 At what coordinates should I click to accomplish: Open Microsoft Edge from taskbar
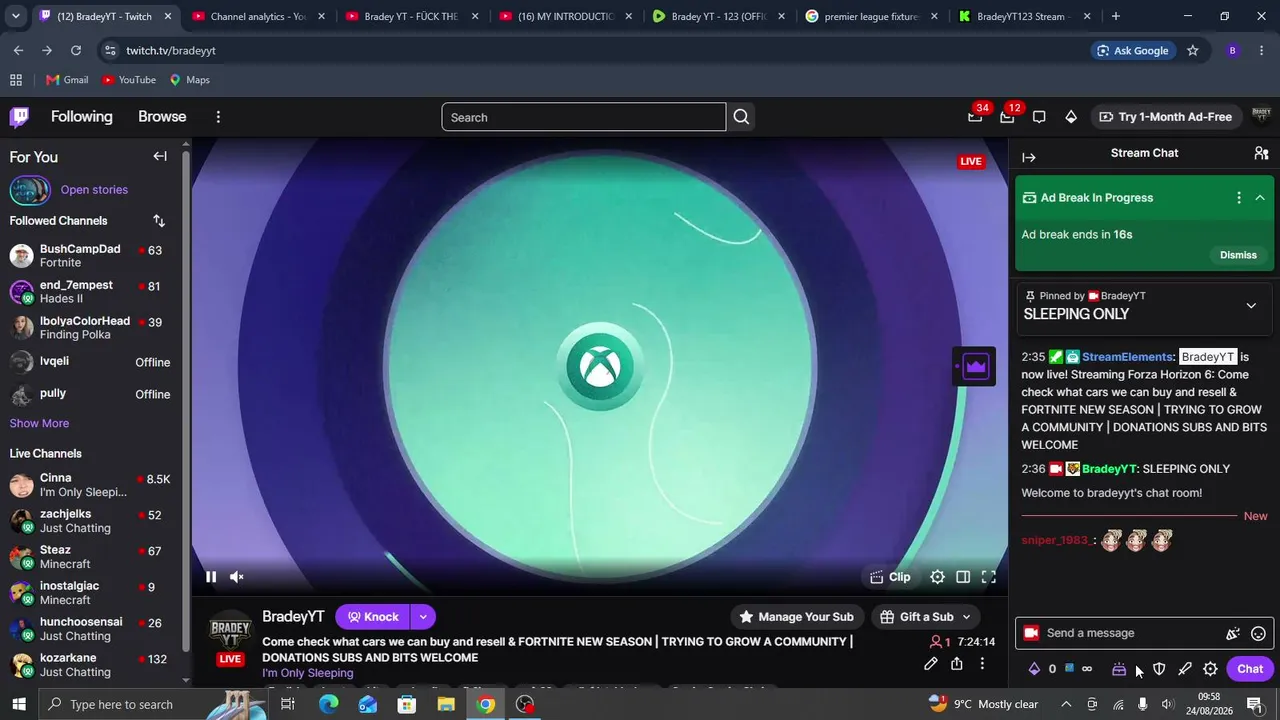tap(328, 704)
